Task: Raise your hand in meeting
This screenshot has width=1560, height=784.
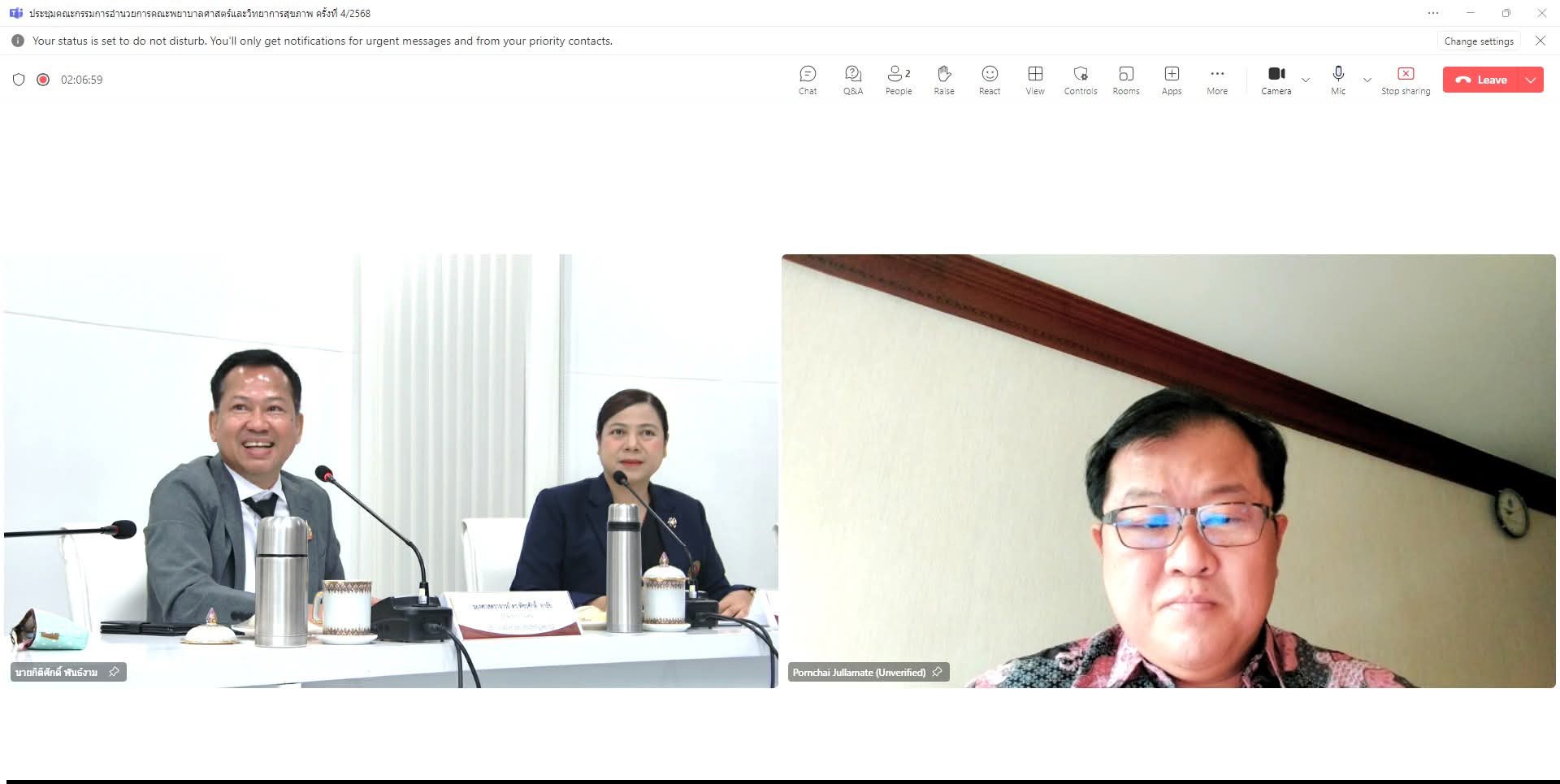Action: (943, 80)
